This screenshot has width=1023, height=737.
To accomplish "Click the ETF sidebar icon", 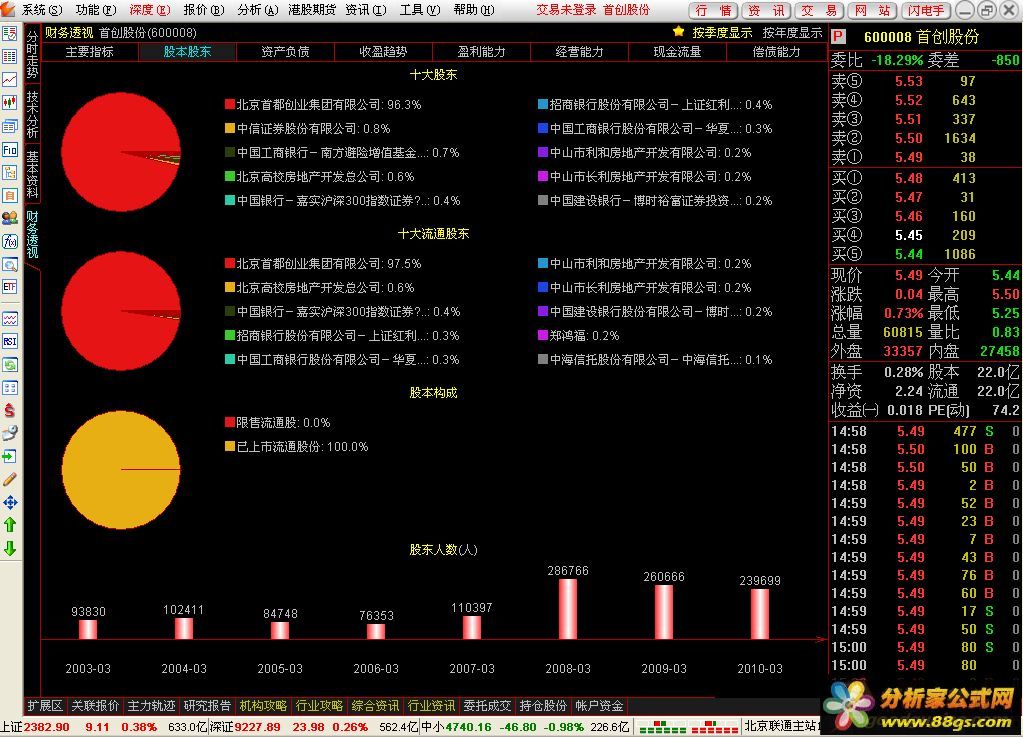I will (10, 287).
